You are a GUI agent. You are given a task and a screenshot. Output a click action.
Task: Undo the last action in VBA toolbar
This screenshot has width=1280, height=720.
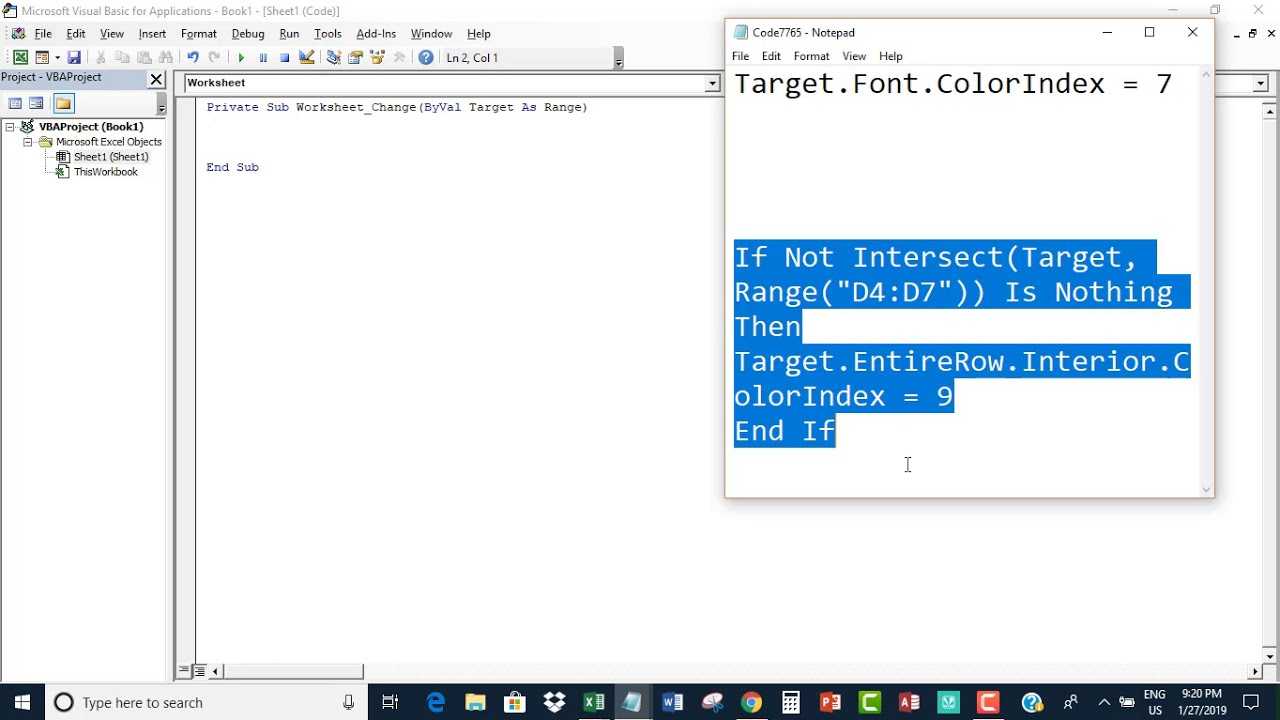pos(193,58)
